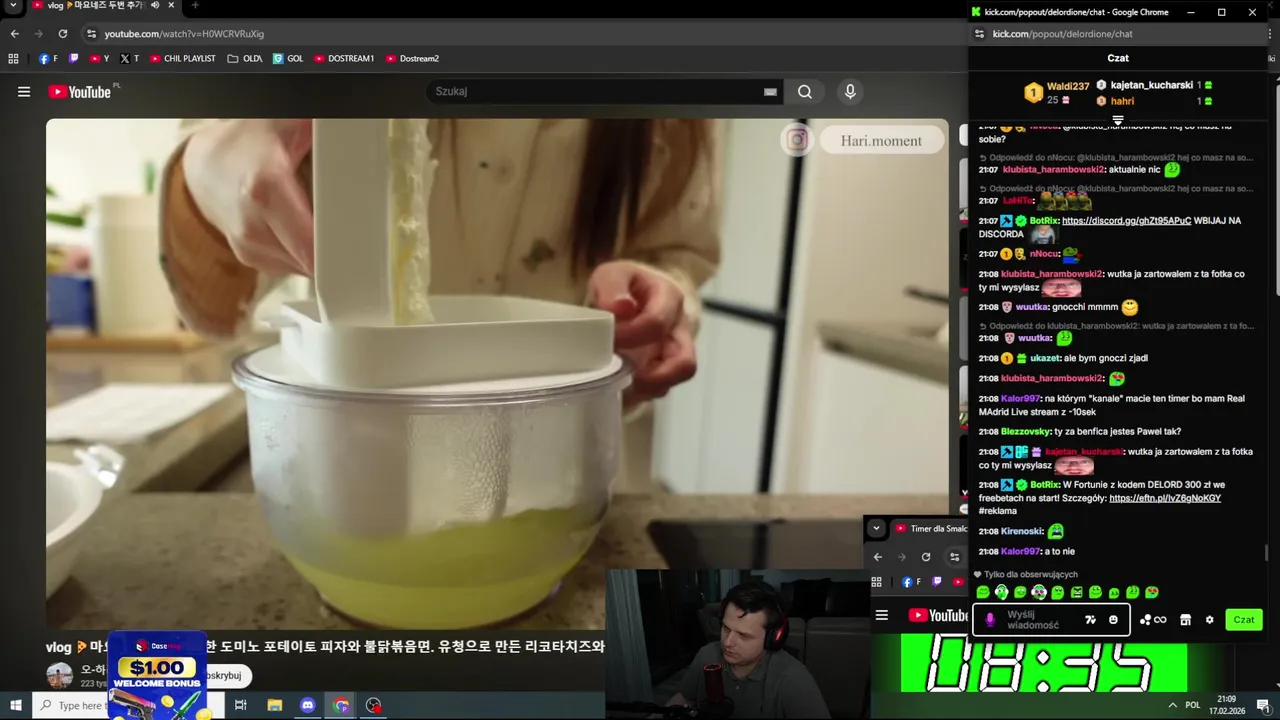The width and height of the screenshot is (1280, 720).
Task: Open the GOL bookmark
Action: point(288,59)
